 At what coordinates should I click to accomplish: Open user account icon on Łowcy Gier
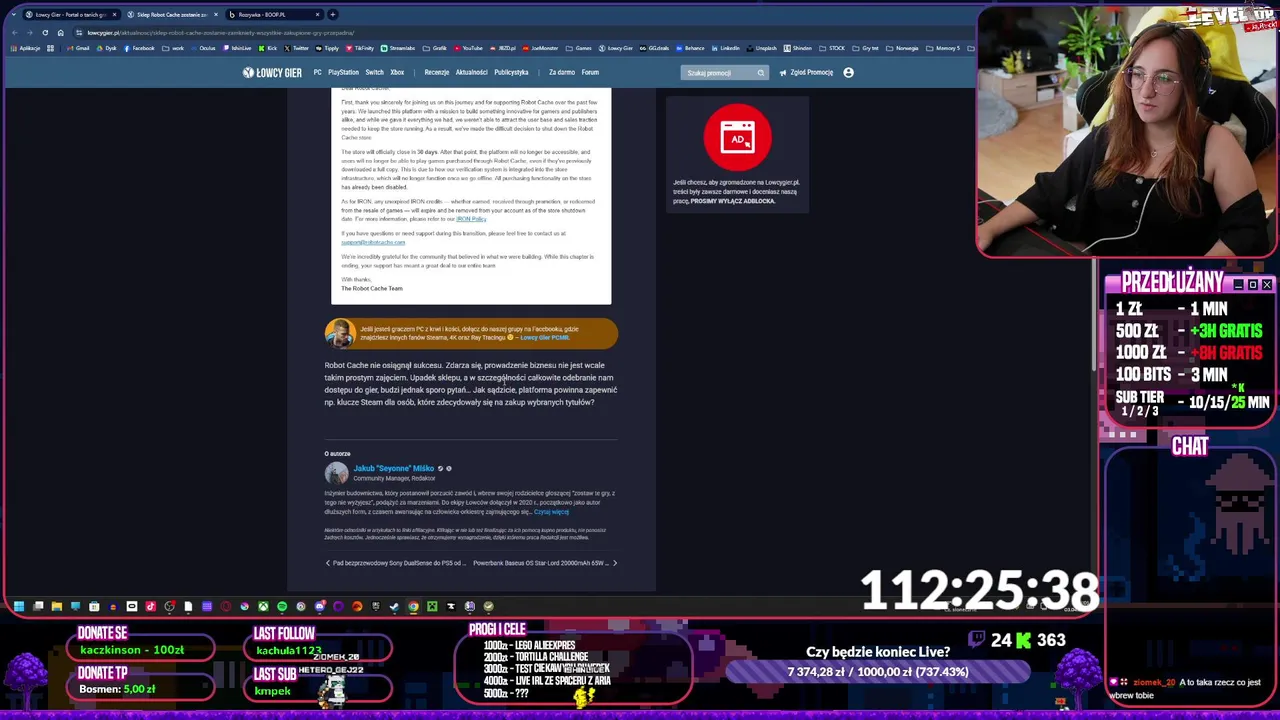click(x=848, y=72)
